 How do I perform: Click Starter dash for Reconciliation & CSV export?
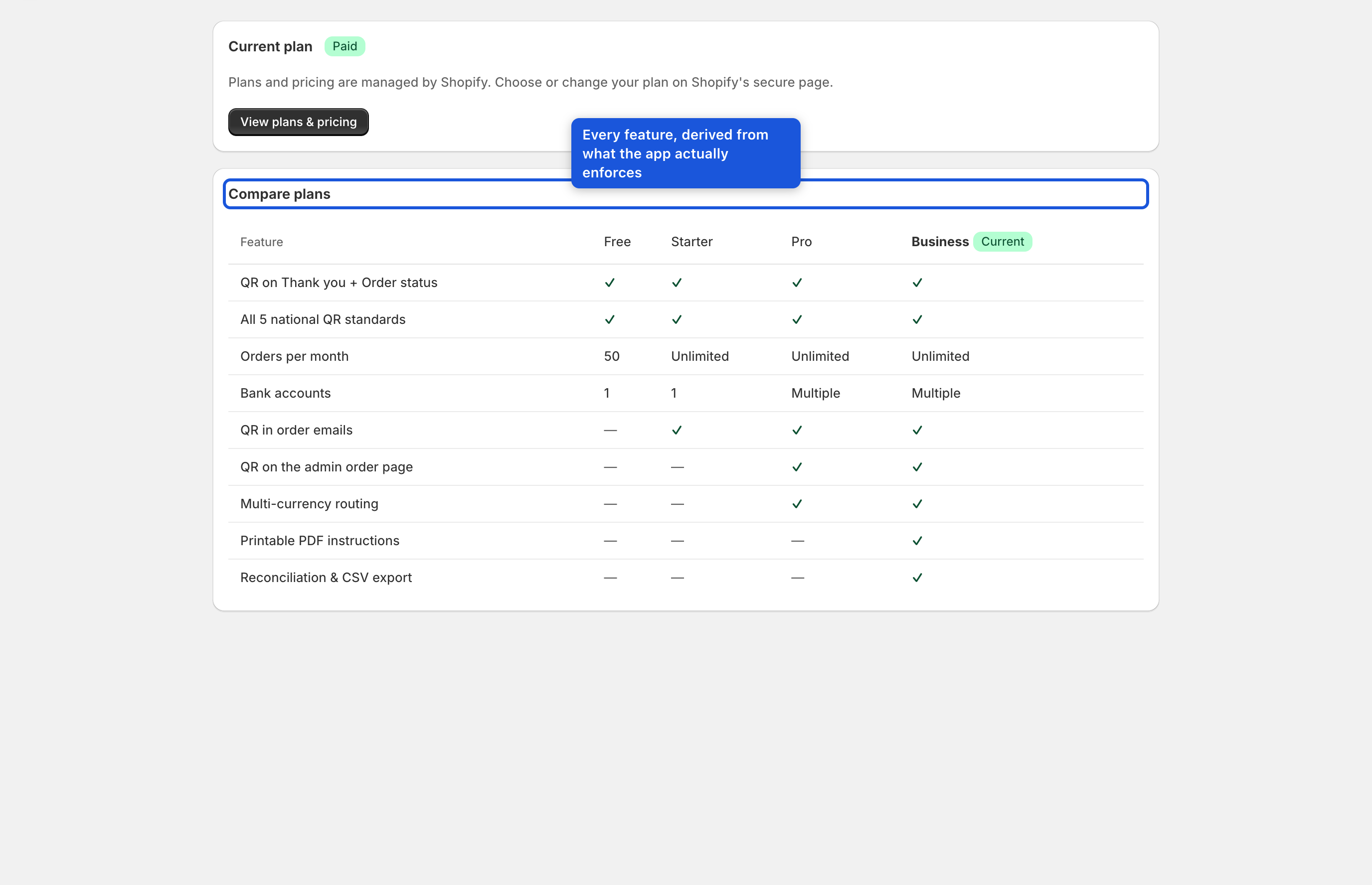[x=678, y=578]
